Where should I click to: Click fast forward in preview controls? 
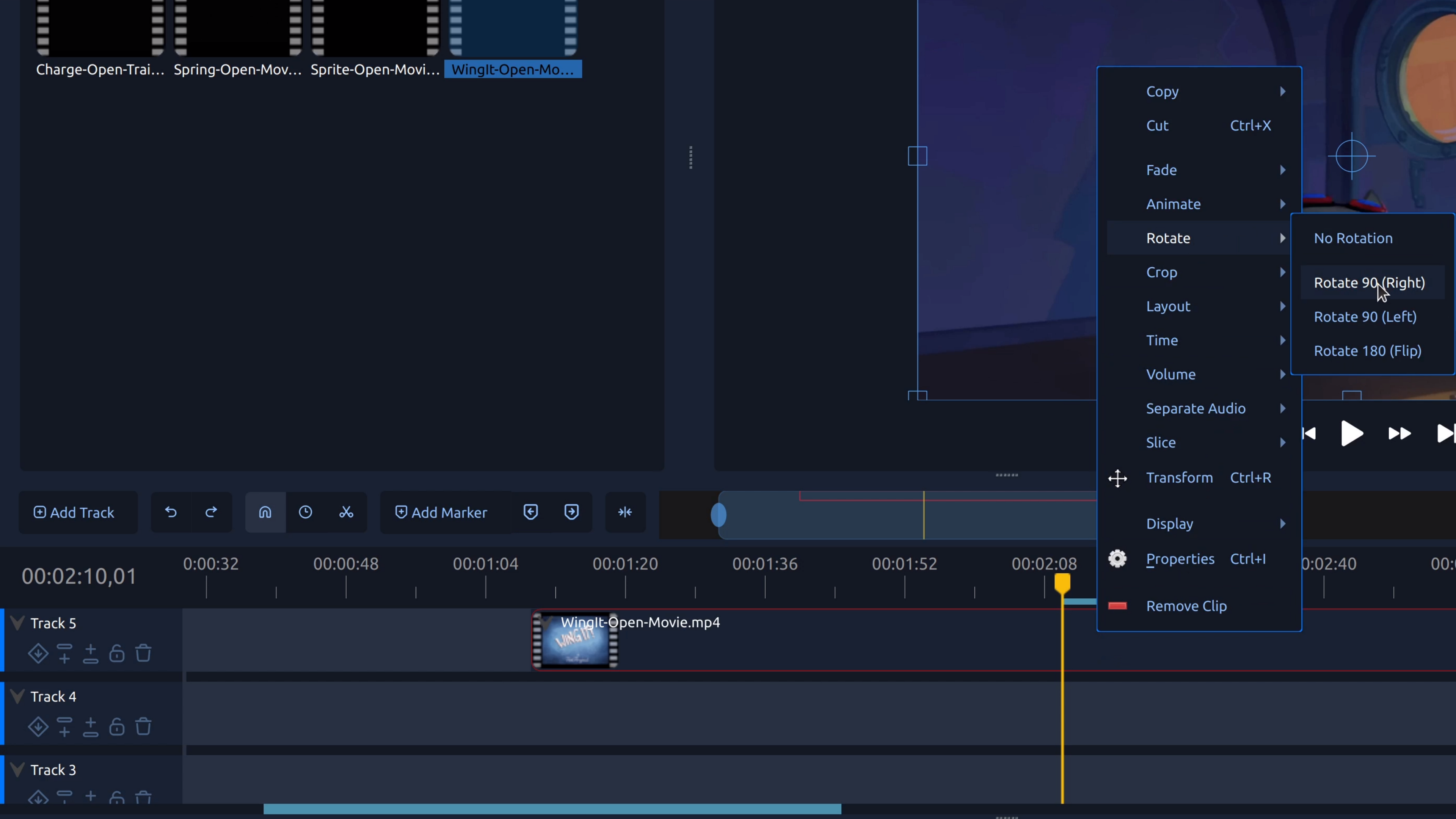click(1399, 433)
